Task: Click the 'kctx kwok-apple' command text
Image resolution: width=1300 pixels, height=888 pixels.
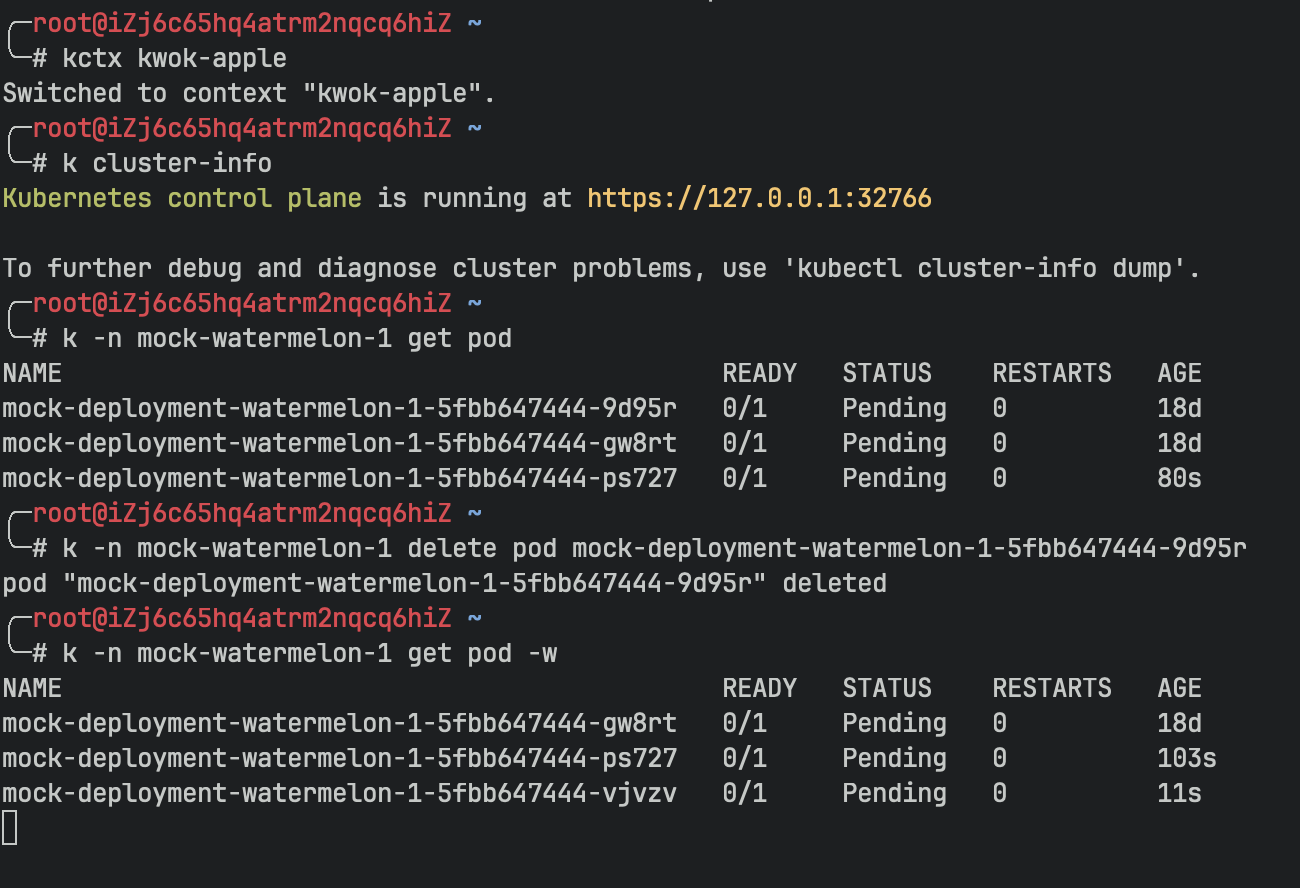Action: (174, 58)
